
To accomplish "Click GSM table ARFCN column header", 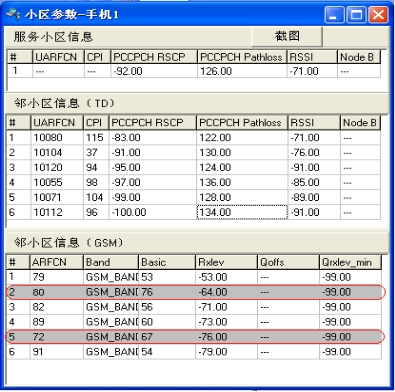I will click(56, 262).
